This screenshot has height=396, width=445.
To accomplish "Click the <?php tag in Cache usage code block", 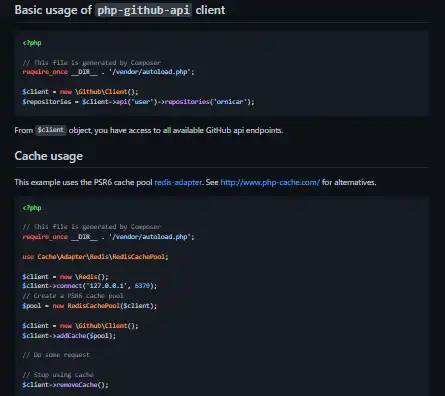I will (32, 208).
